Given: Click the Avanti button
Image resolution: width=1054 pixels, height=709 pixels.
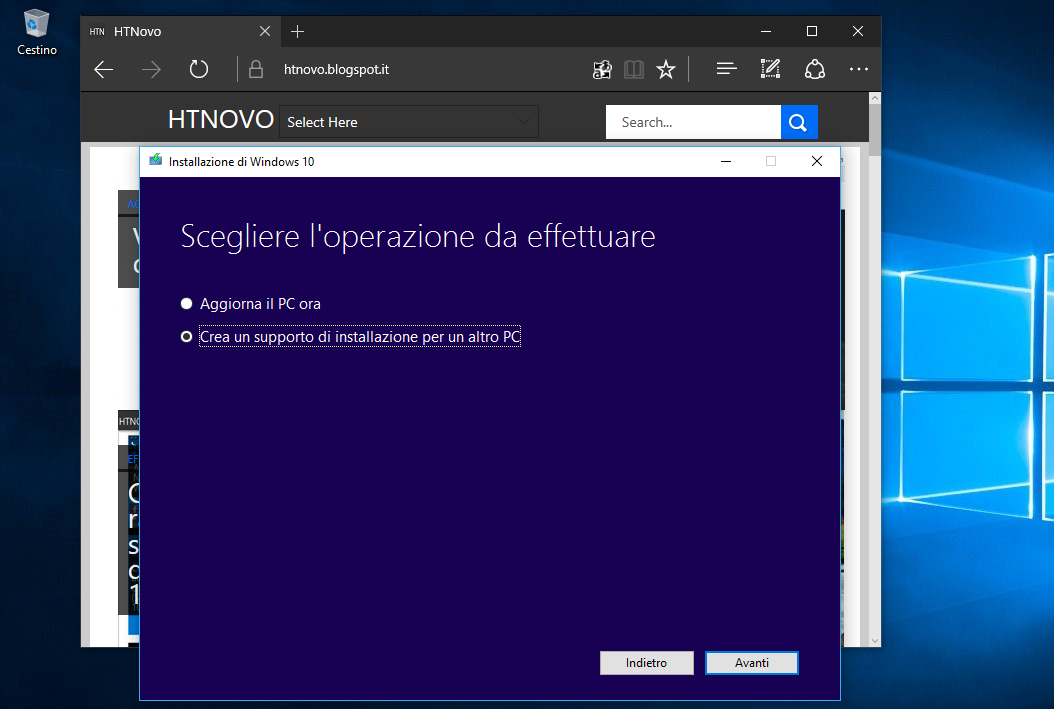Looking at the screenshot, I should 752,663.
